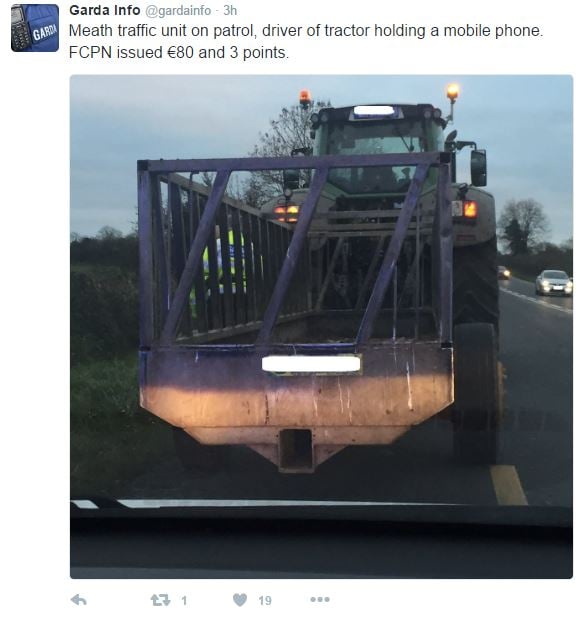Open the Garda Info profile avatar
The height and width of the screenshot is (620, 586).
pyautogui.click(x=35, y=28)
